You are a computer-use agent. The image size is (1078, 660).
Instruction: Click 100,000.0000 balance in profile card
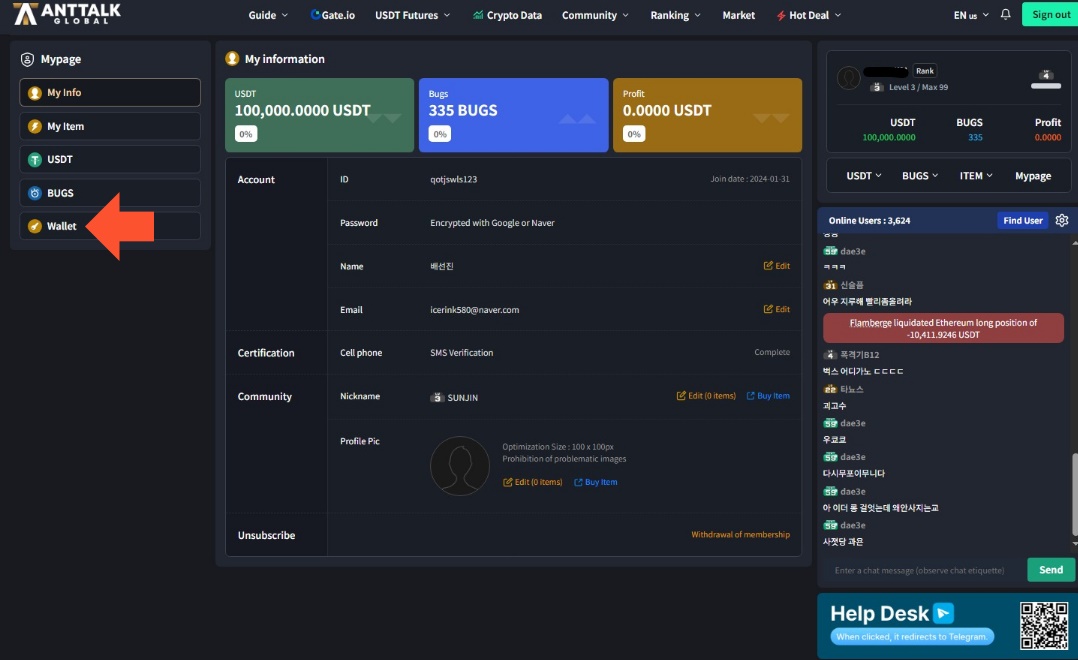click(x=889, y=138)
